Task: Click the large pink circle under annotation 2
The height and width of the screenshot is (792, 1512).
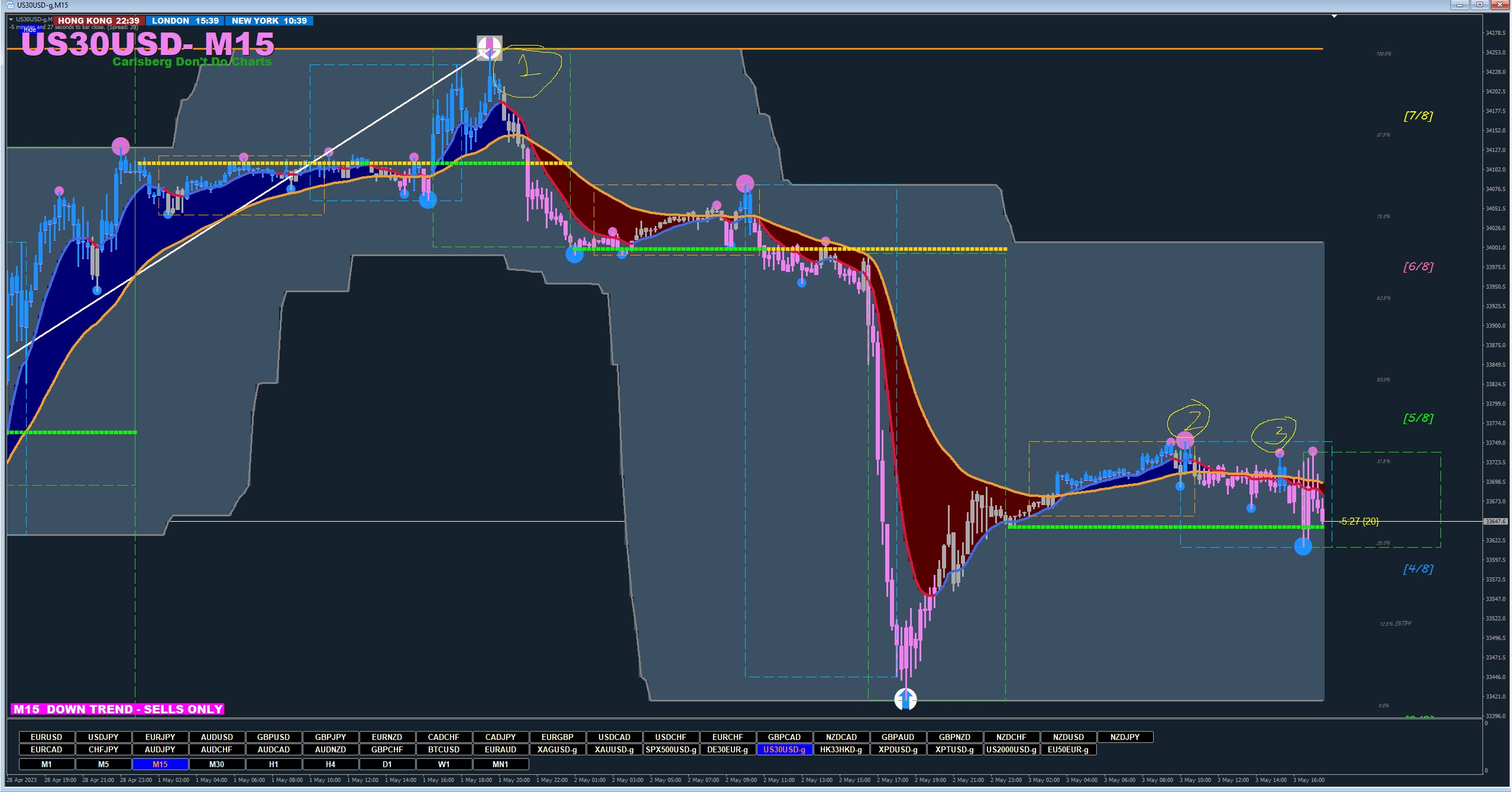Action: point(1185,440)
